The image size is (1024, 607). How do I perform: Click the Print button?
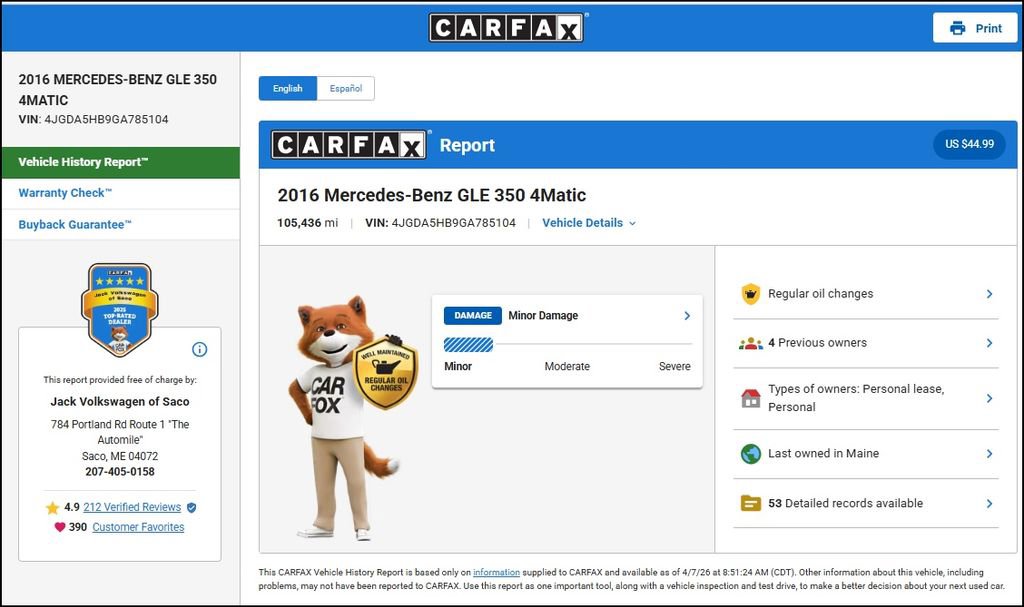(975, 28)
